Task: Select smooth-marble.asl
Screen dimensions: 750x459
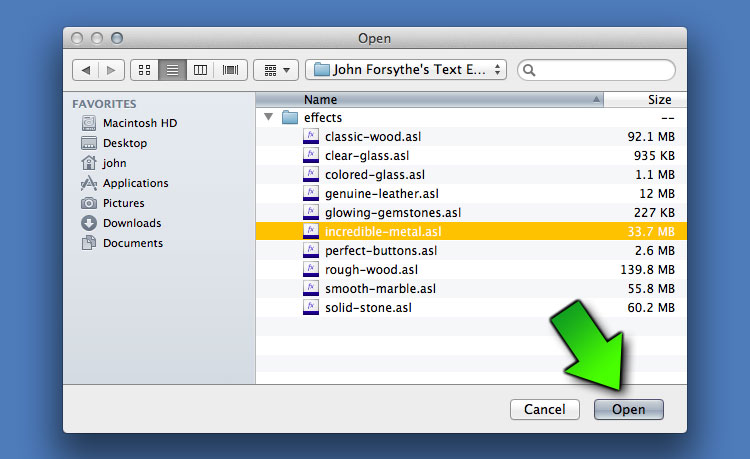Action: click(471, 289)
